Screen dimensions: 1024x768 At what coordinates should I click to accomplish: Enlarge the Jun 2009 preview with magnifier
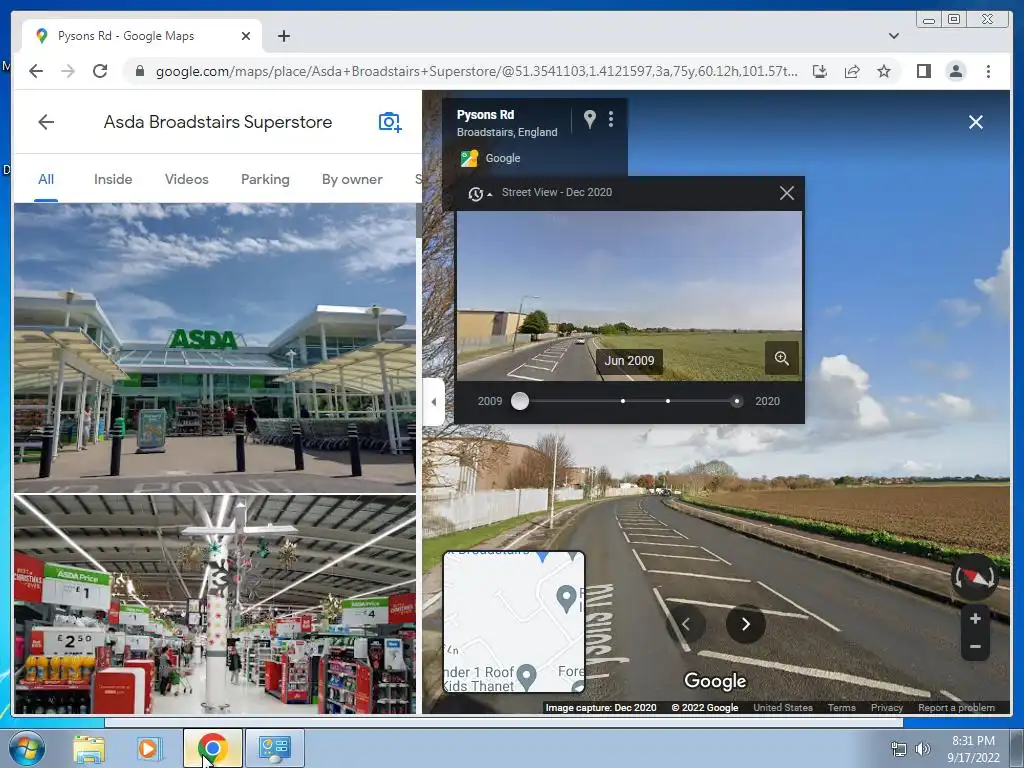(782, 358)
